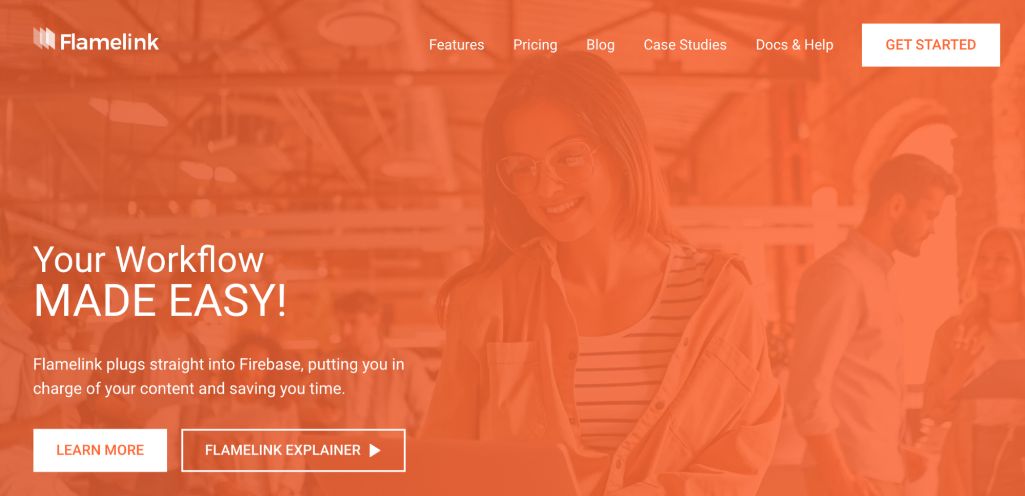Go to the Pricing menu item

[535, 45]
